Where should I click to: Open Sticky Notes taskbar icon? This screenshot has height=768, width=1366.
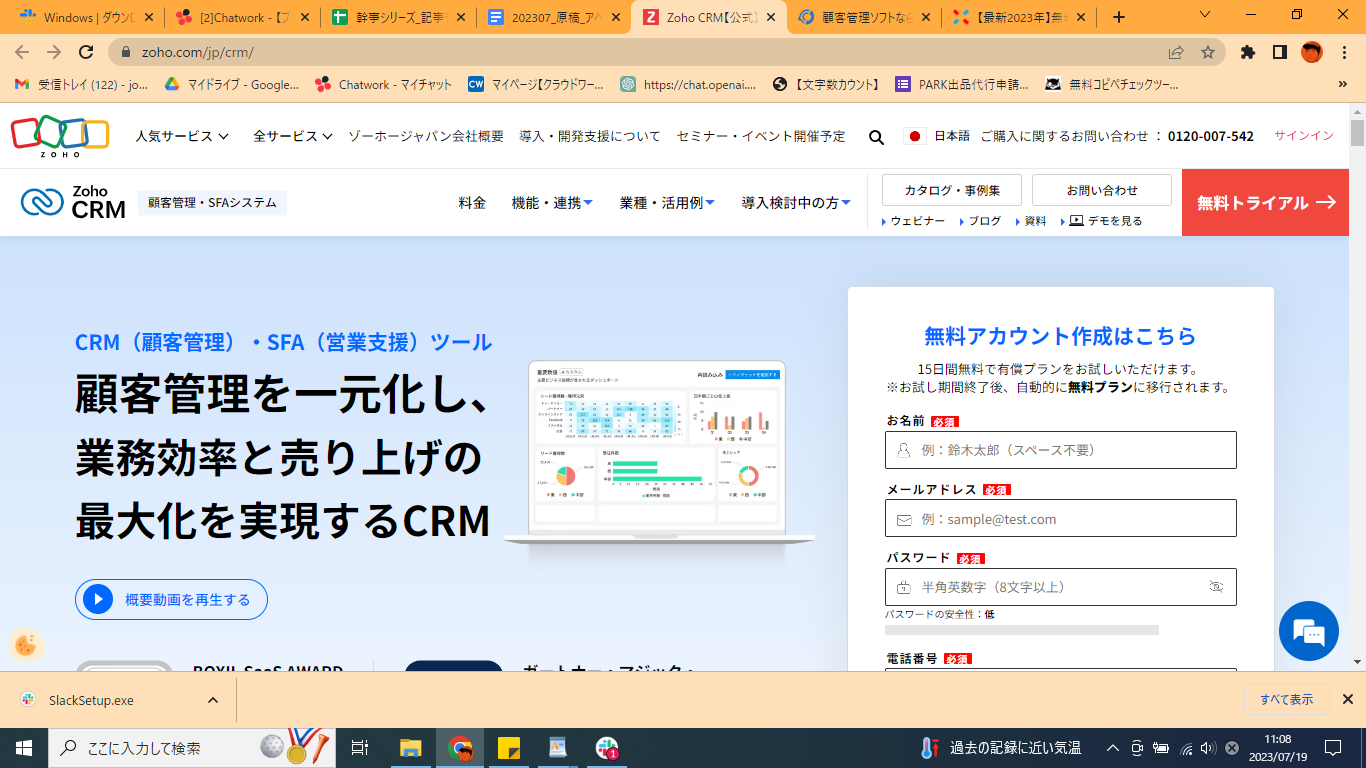tap(508, 747)
